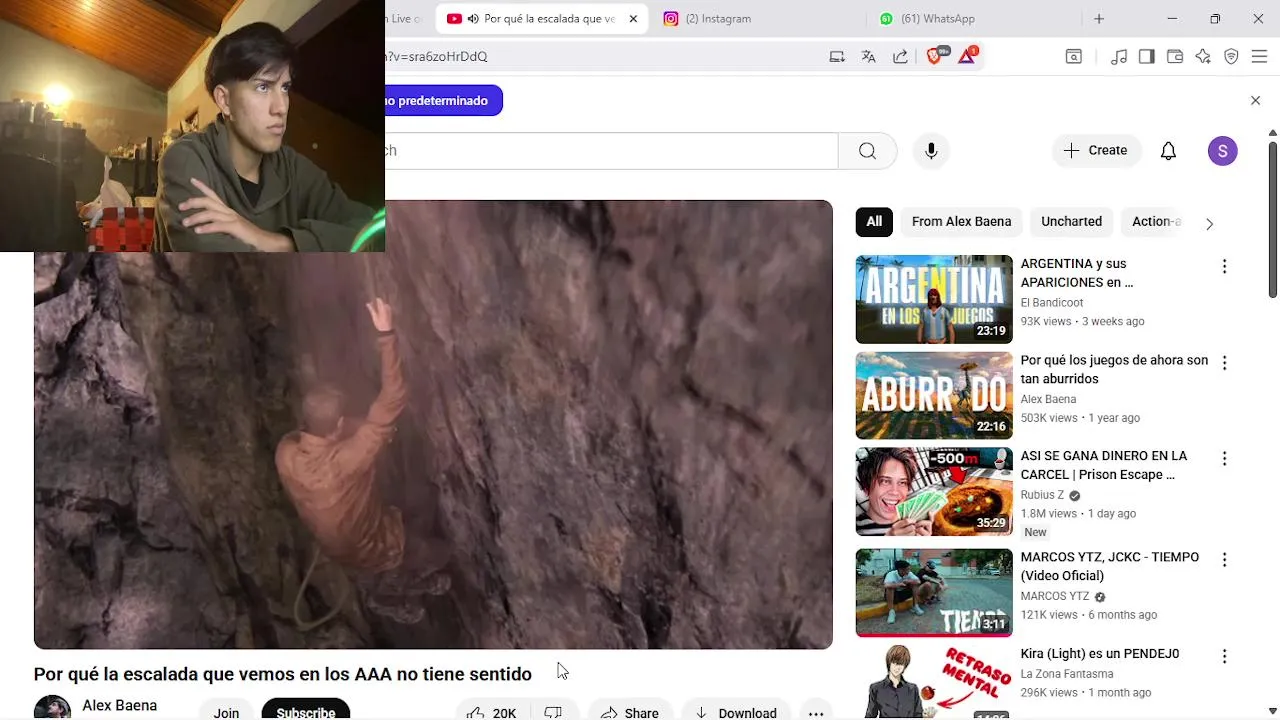Open ARGENTINA en los juegos thumbnail

[934, 299]
